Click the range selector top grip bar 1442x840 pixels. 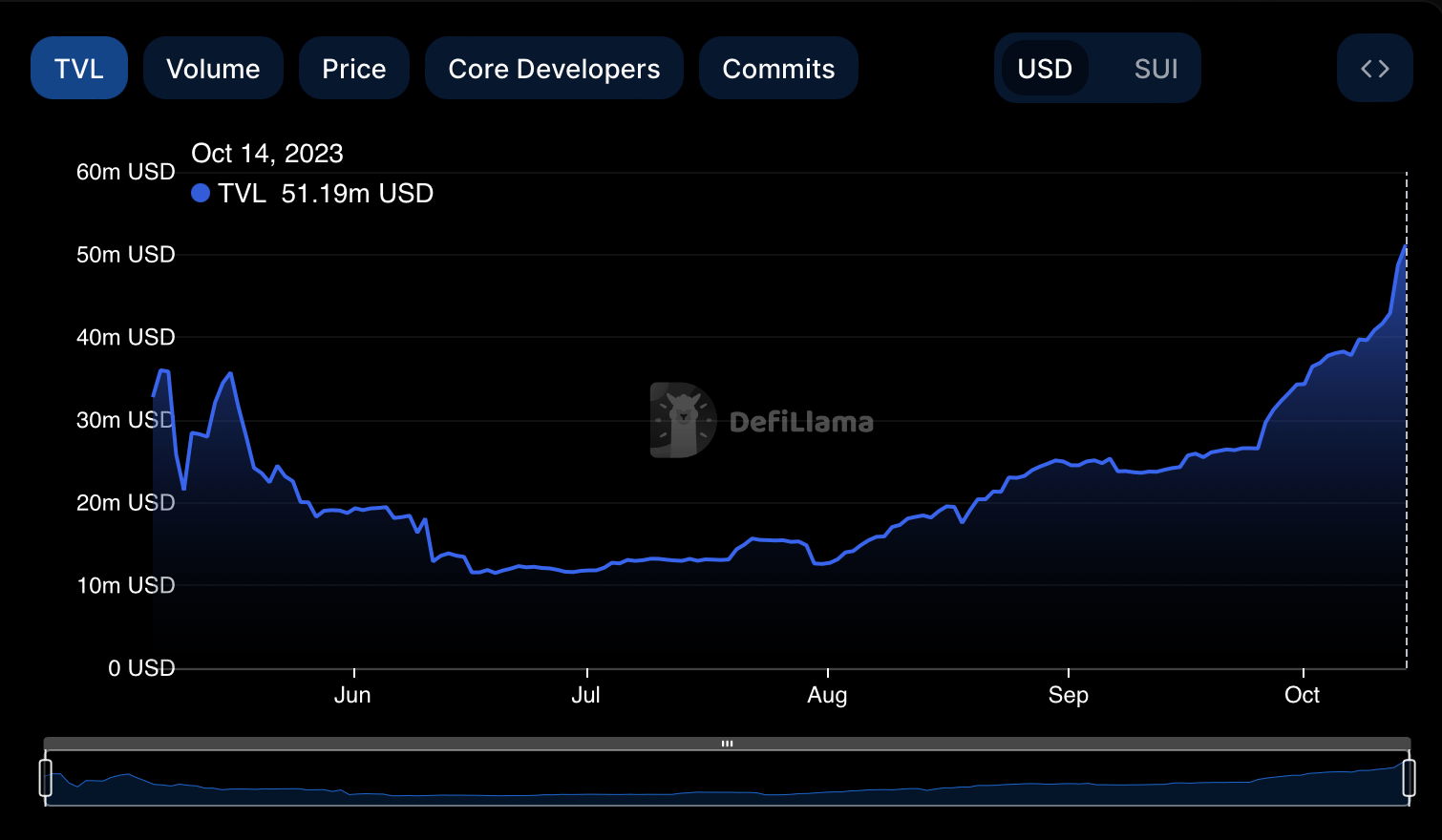coord(727,743)
